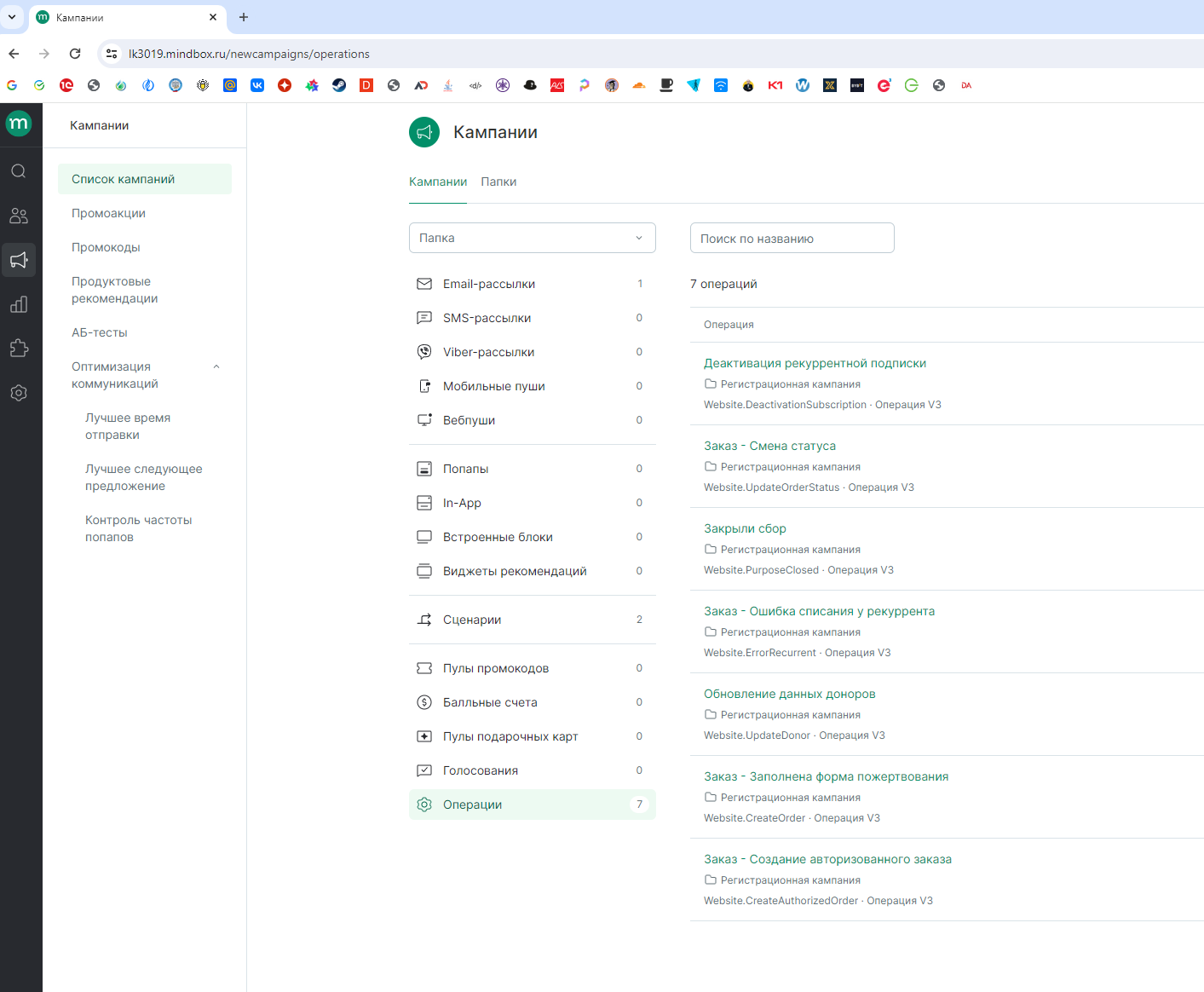Open Заказ - Создание авторизованного заказа

(827, 859)
